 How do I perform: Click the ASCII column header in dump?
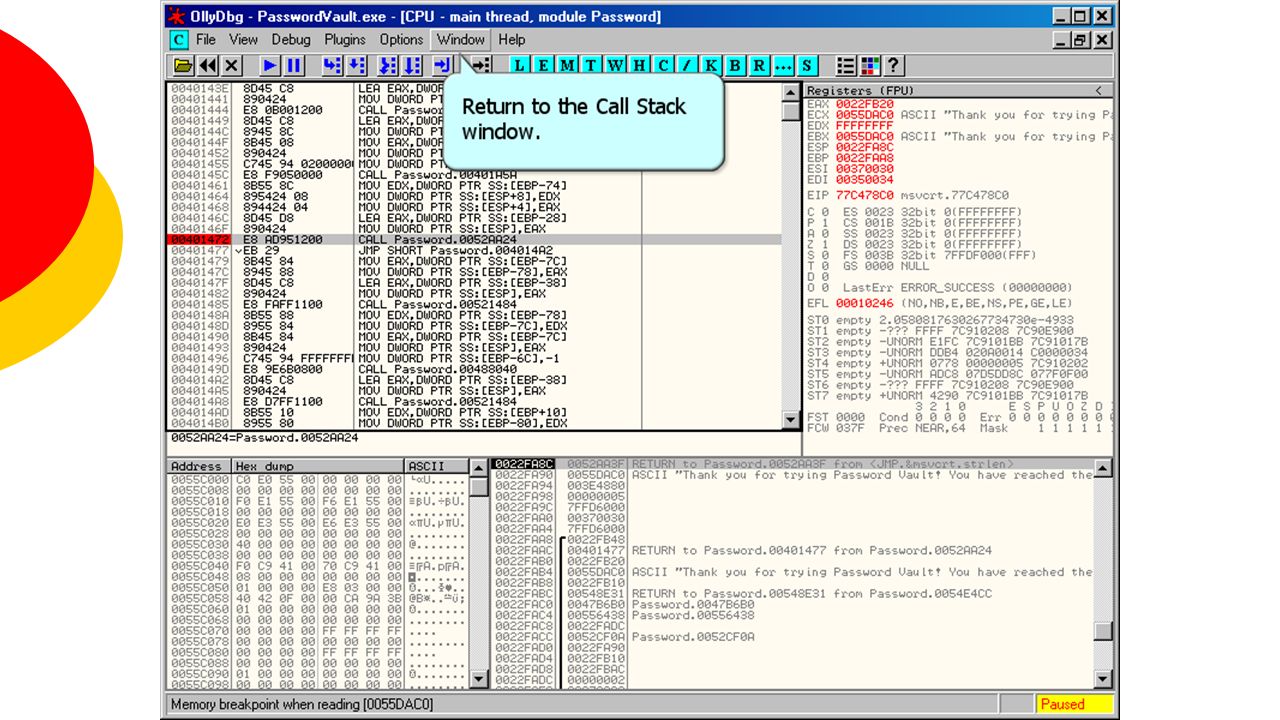[436, 466]
